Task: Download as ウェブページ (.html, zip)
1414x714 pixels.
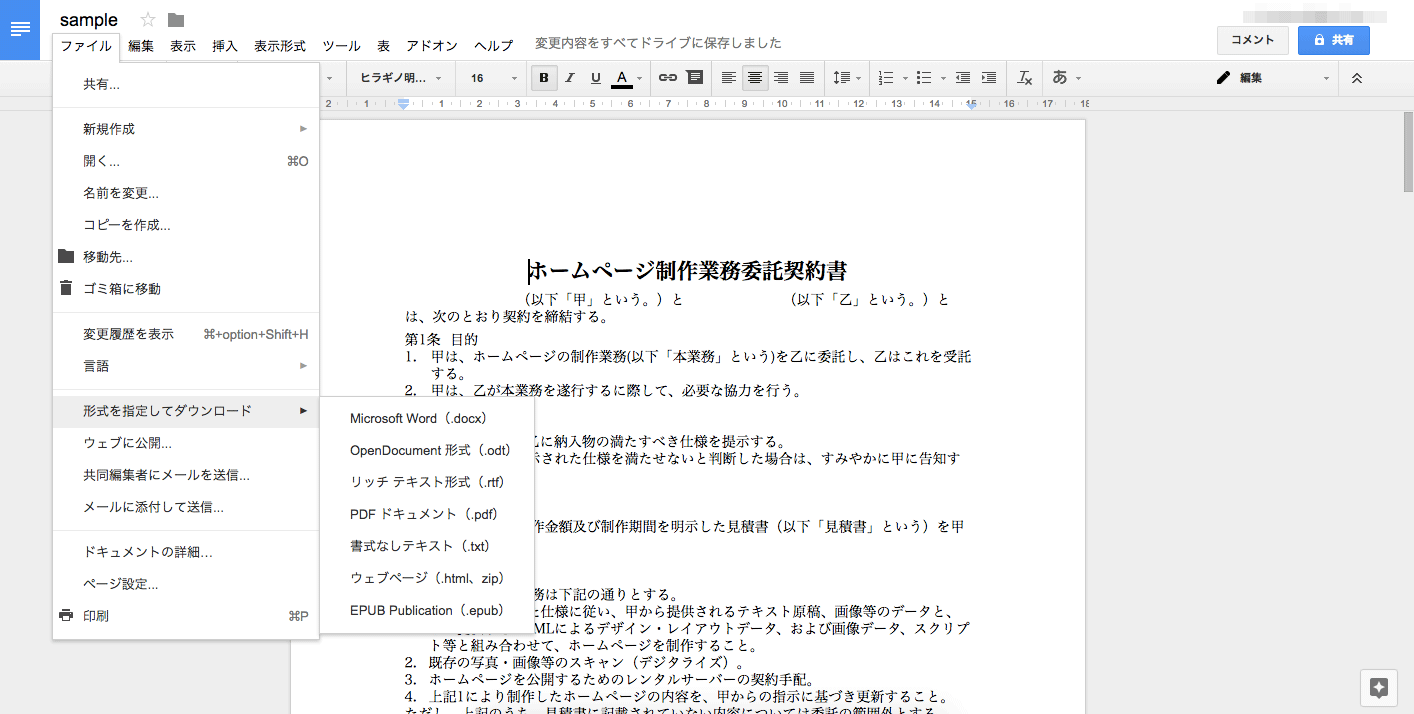Action: [x=427, y=578]
